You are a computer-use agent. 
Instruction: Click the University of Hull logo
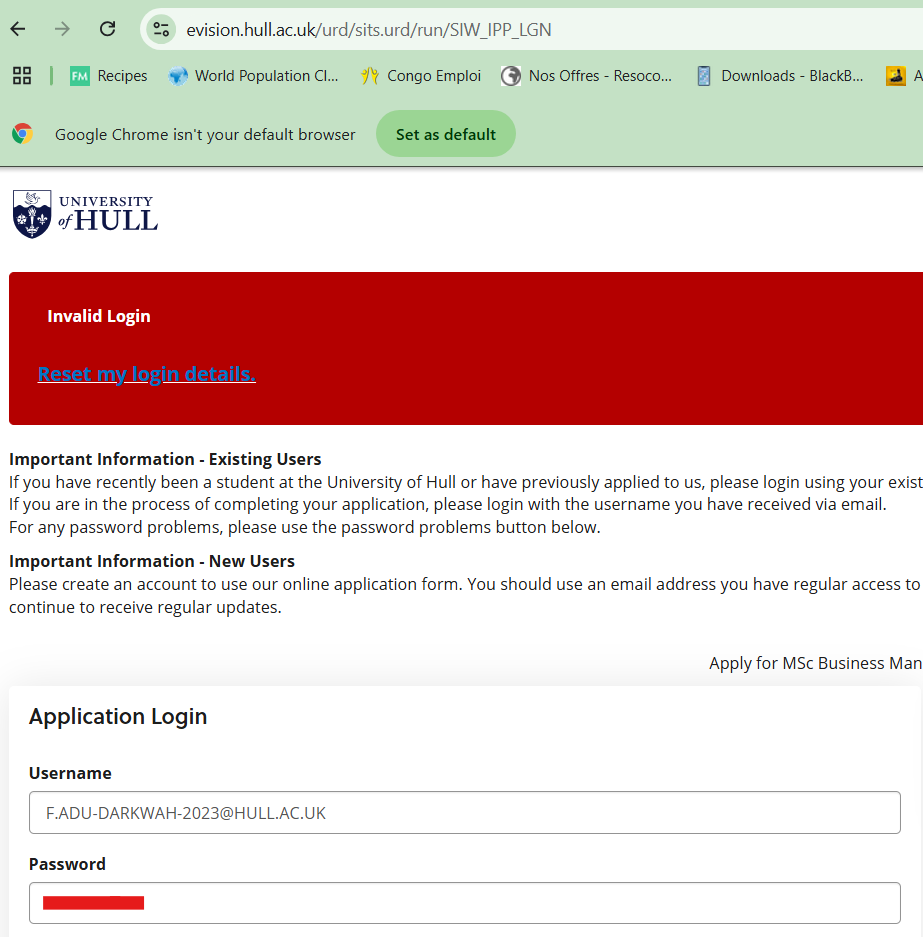tap(85, 215)
